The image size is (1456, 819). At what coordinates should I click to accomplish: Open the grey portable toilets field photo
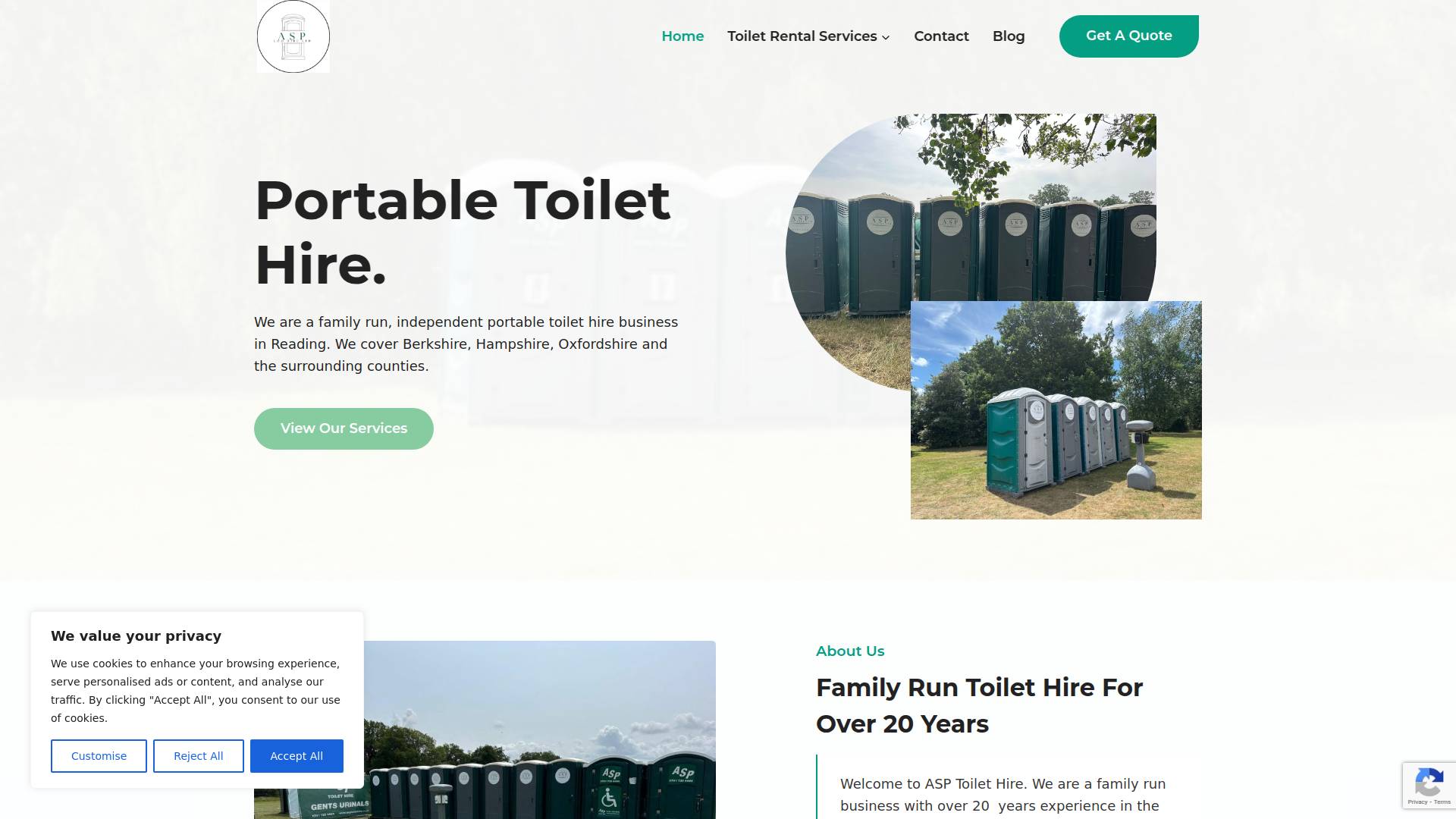tap(1056, 410)
